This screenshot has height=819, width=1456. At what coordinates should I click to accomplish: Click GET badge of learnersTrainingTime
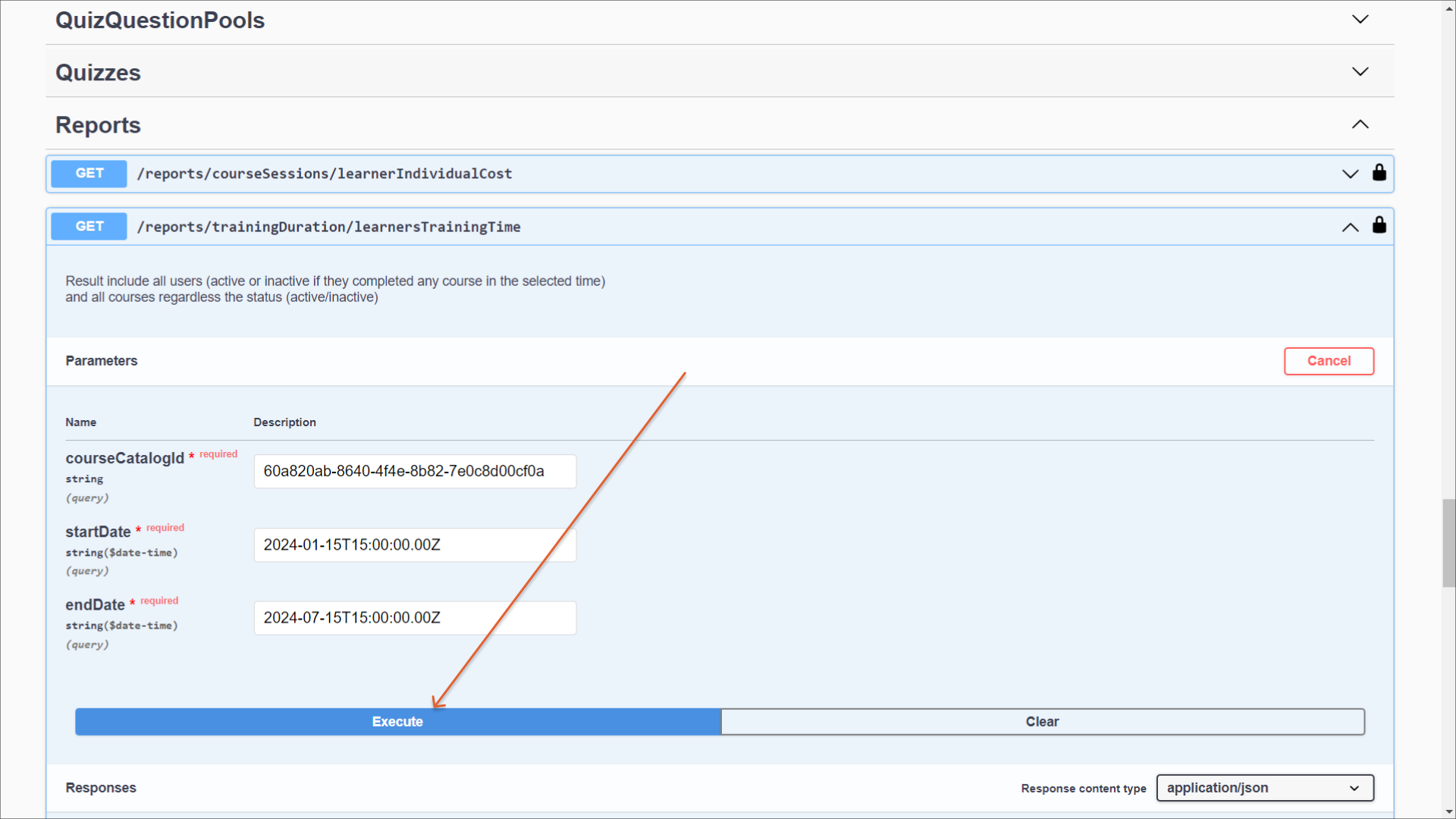pyautogui.click(x=89, y=226)
